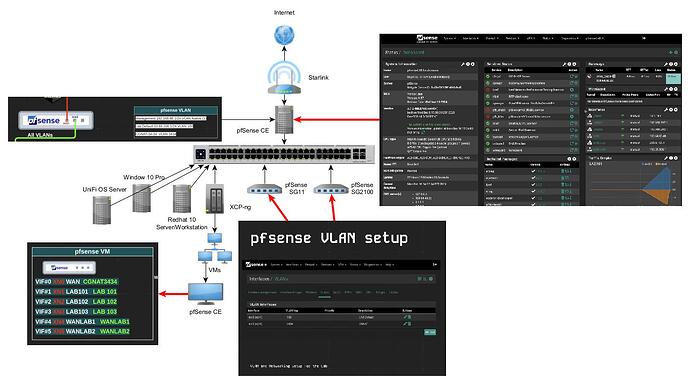Open Interfaces widget wrench settings
Viewport: 690px width, 388px height.
(666, 110)
